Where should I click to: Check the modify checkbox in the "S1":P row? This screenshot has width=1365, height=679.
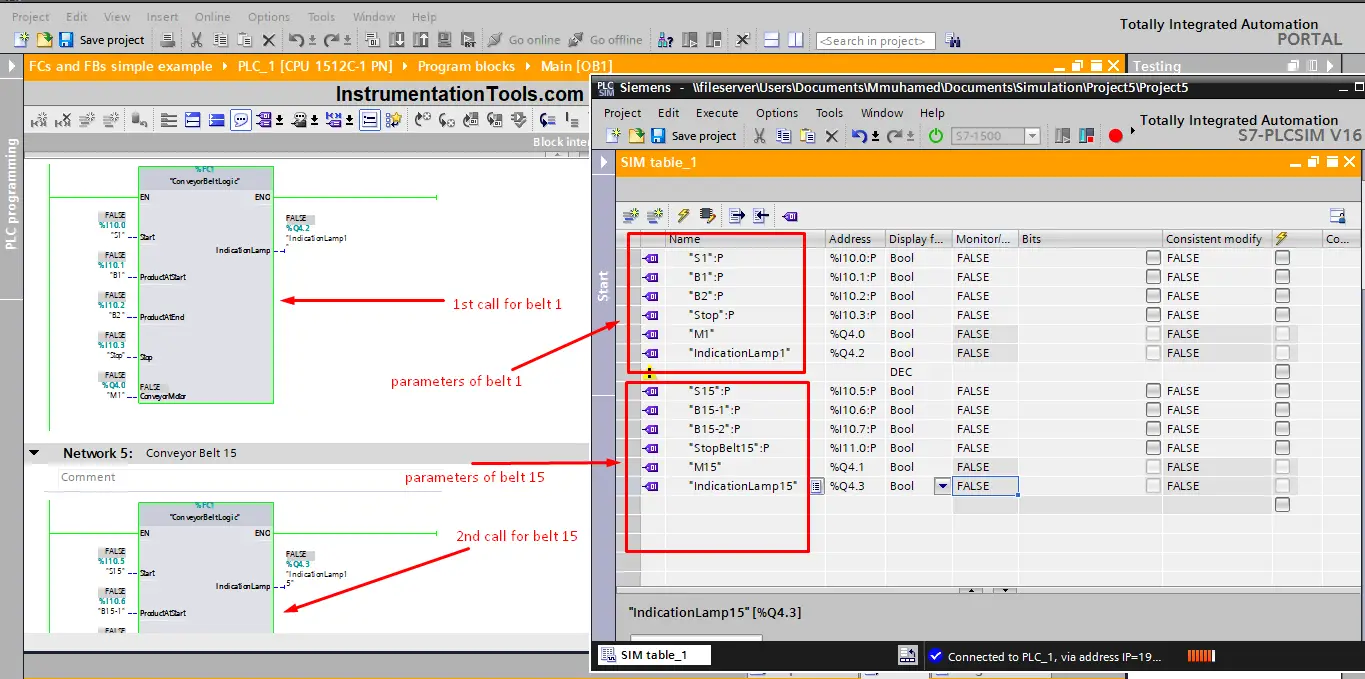pos(1282,258)
